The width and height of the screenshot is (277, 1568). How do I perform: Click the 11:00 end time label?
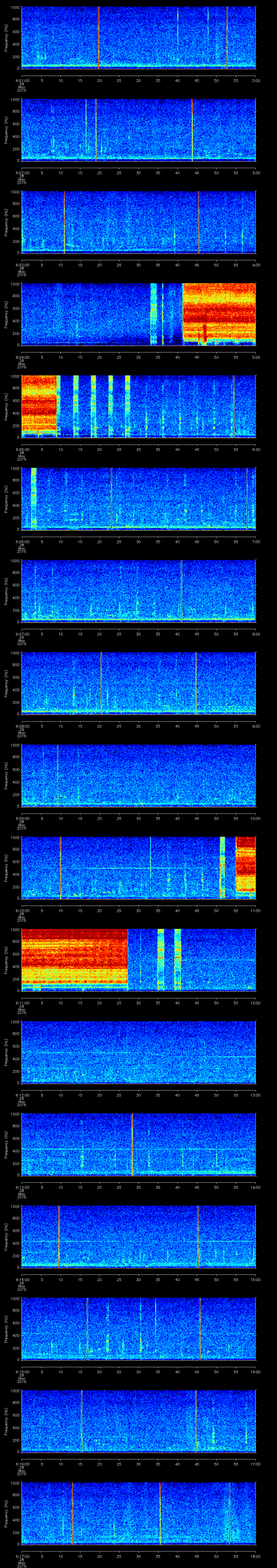point(255,910)
